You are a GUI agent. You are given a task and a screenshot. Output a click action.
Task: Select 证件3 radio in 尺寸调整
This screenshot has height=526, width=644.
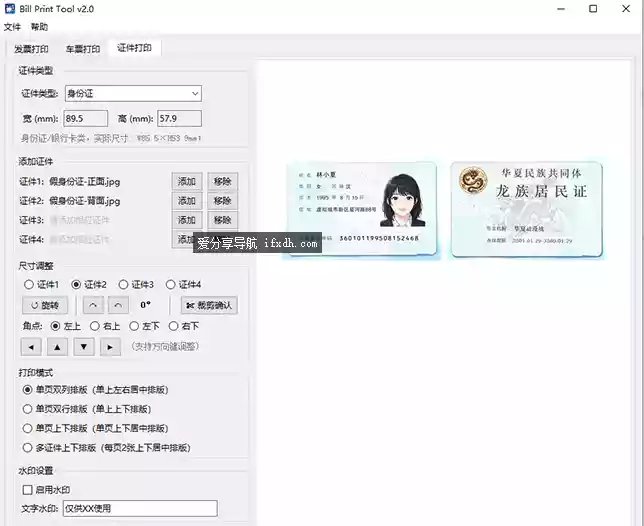click(136, 285)
